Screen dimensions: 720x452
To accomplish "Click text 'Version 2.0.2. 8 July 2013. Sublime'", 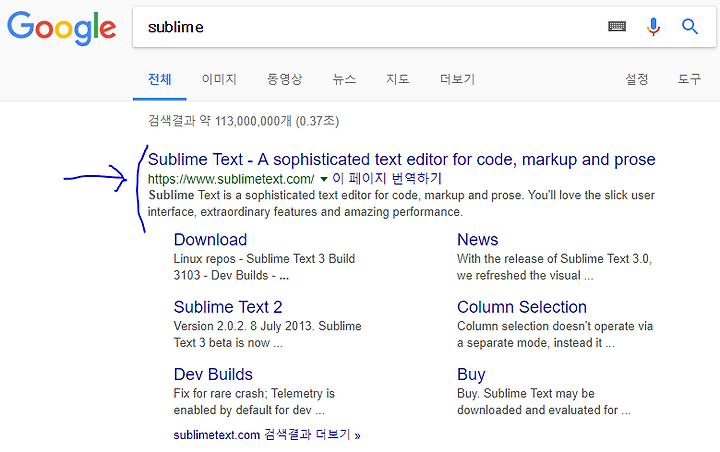I will coord(267,326).
